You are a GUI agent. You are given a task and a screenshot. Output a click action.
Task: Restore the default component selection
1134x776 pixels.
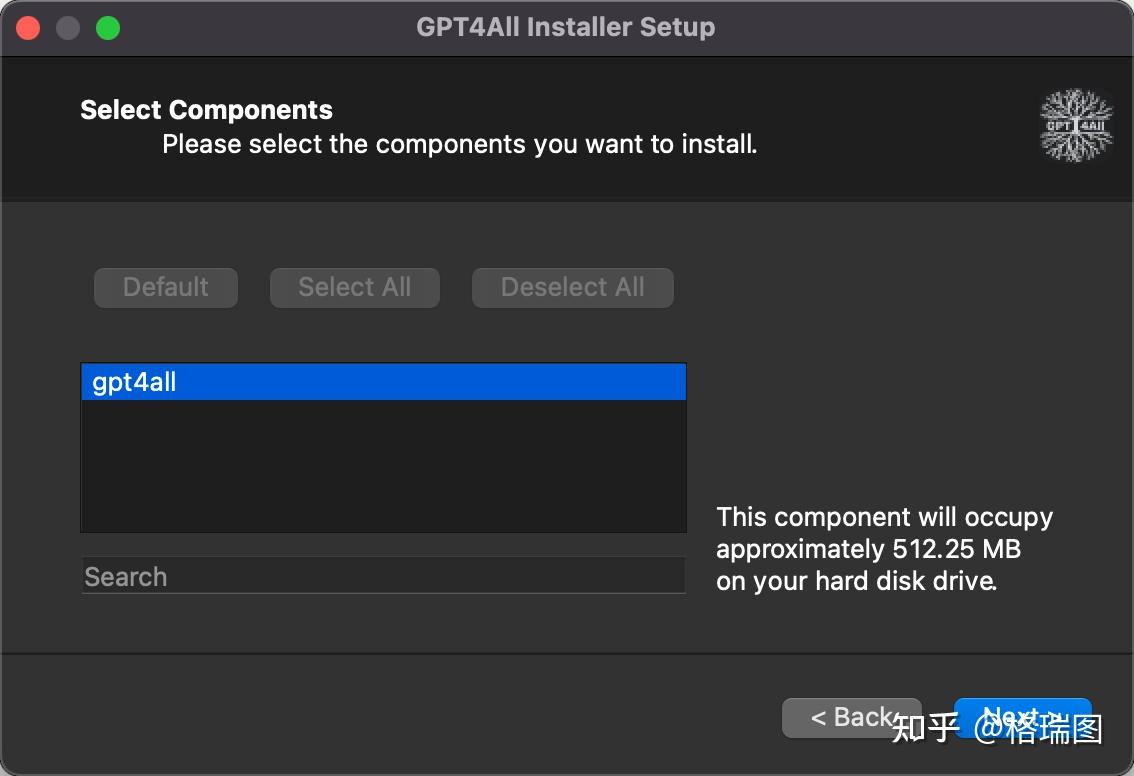pyautogui.click(x=165, y=287)
